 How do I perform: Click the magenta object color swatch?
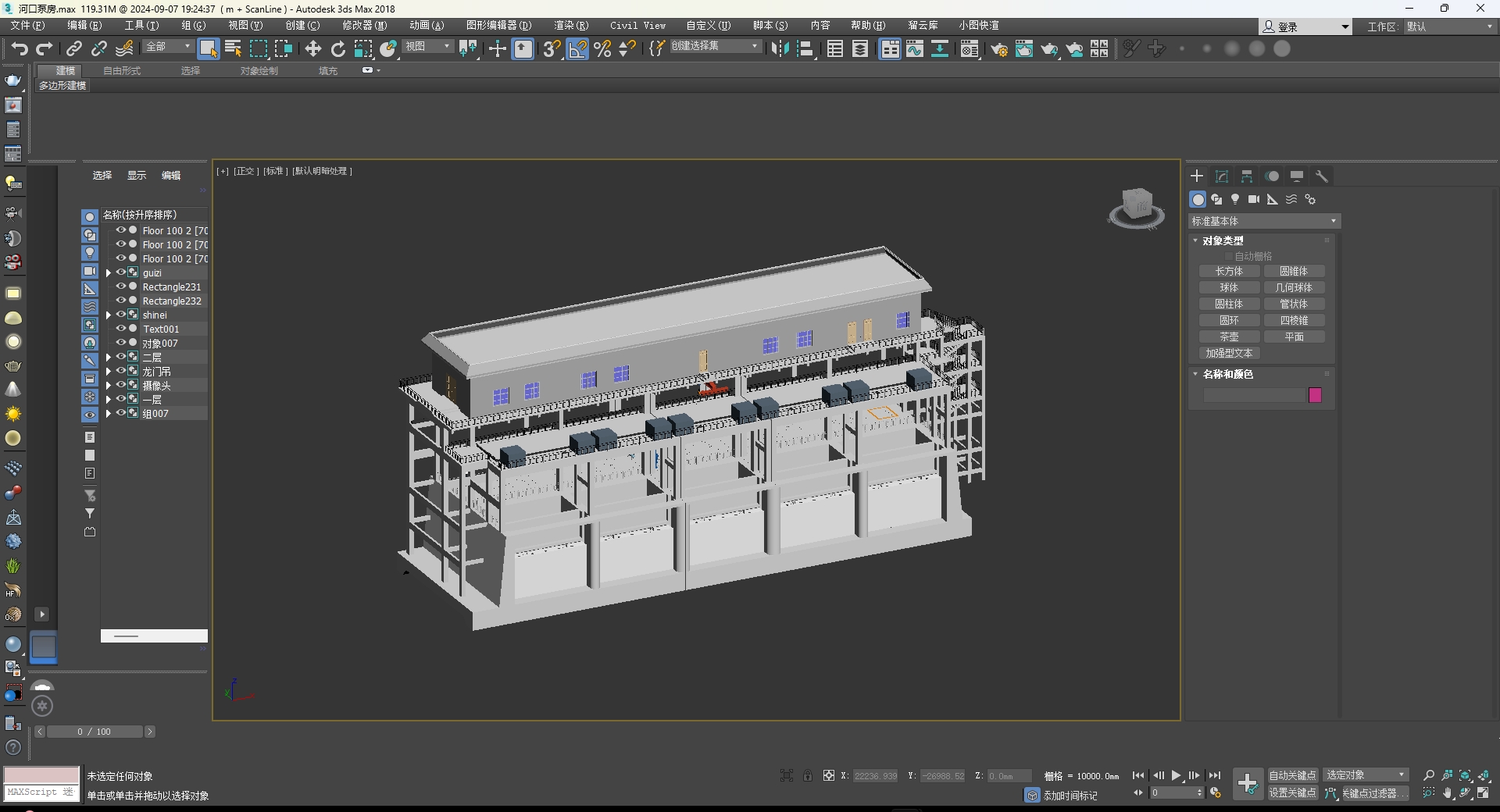pos(1315,395)
